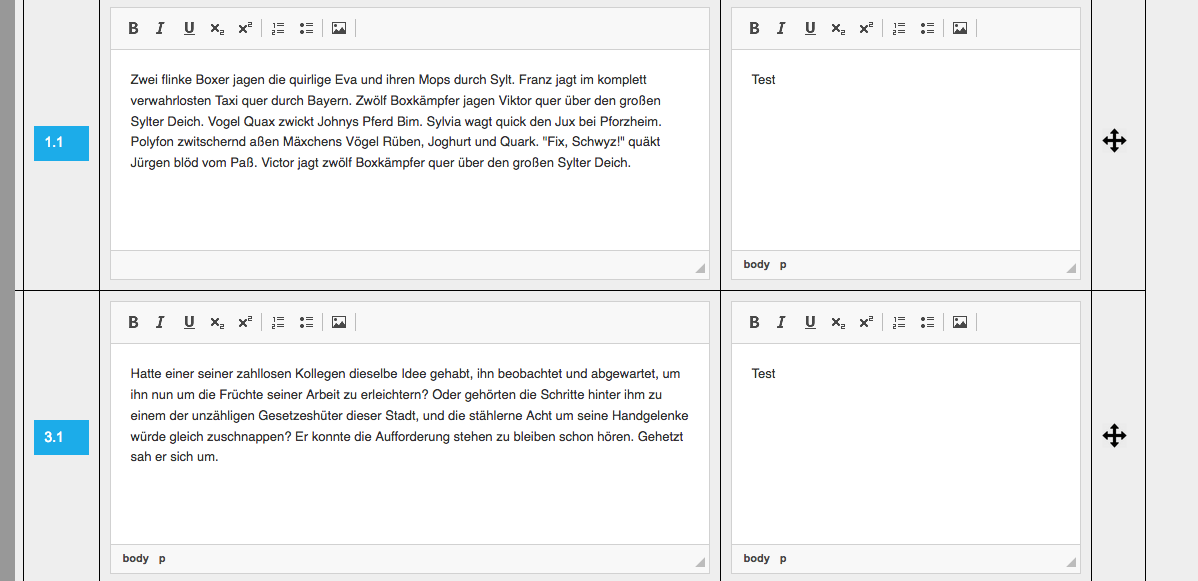Toggle underline in the row 1.1 right editor

(810, 28)
